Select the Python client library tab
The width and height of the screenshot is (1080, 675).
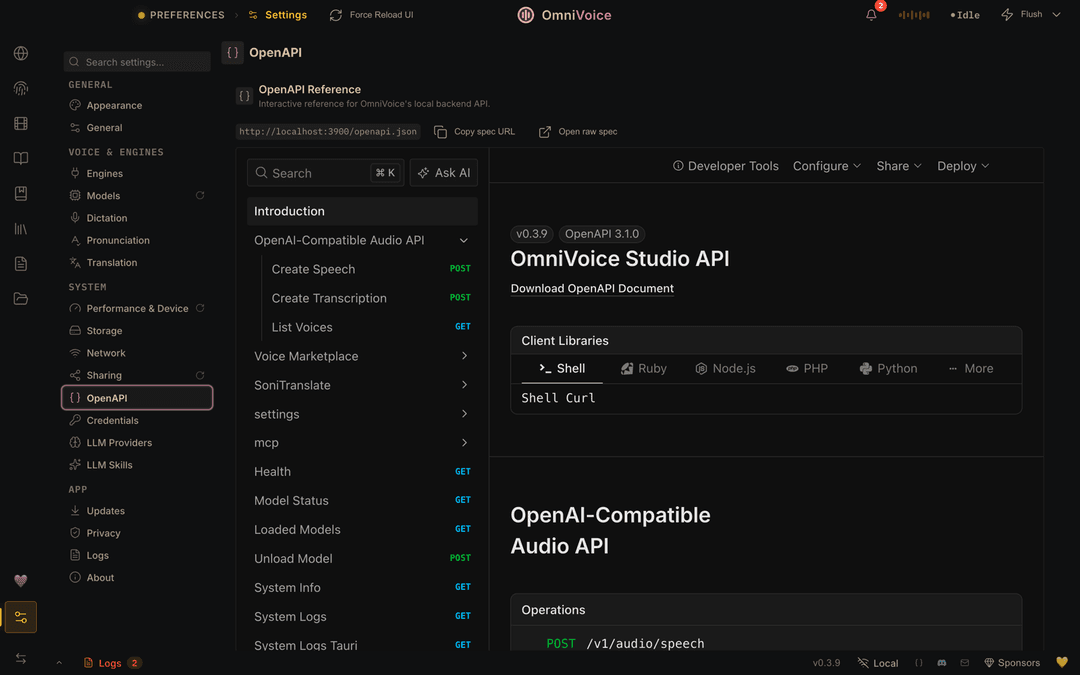888,368
